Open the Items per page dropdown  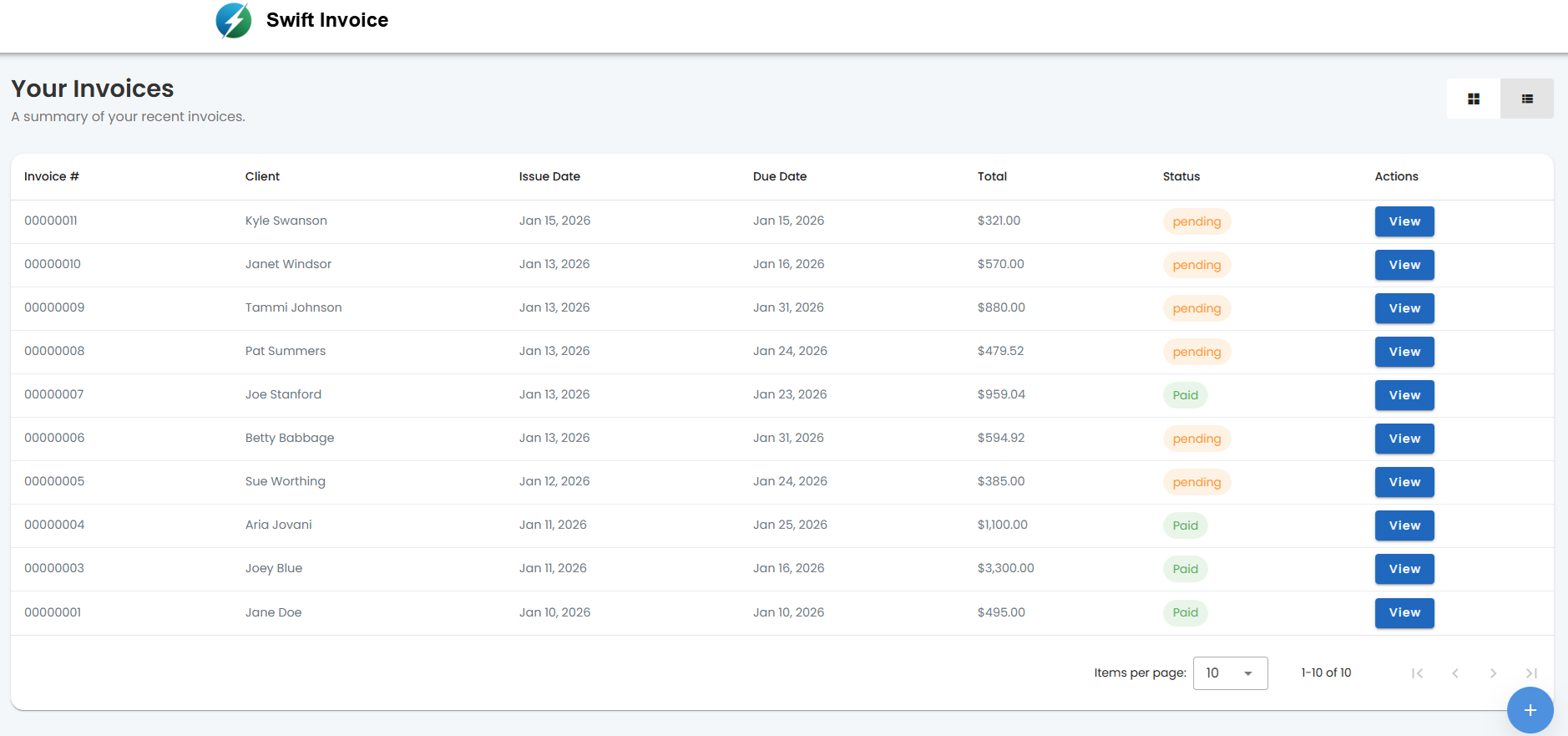point(1231,673)
